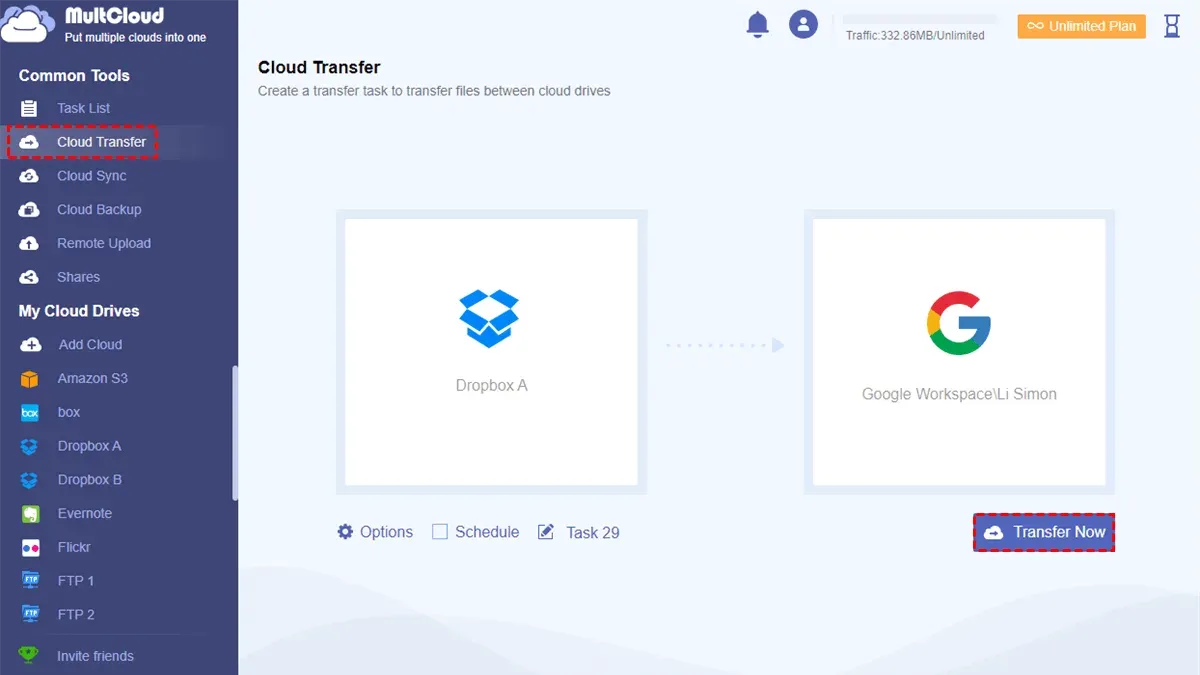Click the Cloud Transfer sidebar icon
This screenshot has width=1200, height=675.
[x=30, y=142]
